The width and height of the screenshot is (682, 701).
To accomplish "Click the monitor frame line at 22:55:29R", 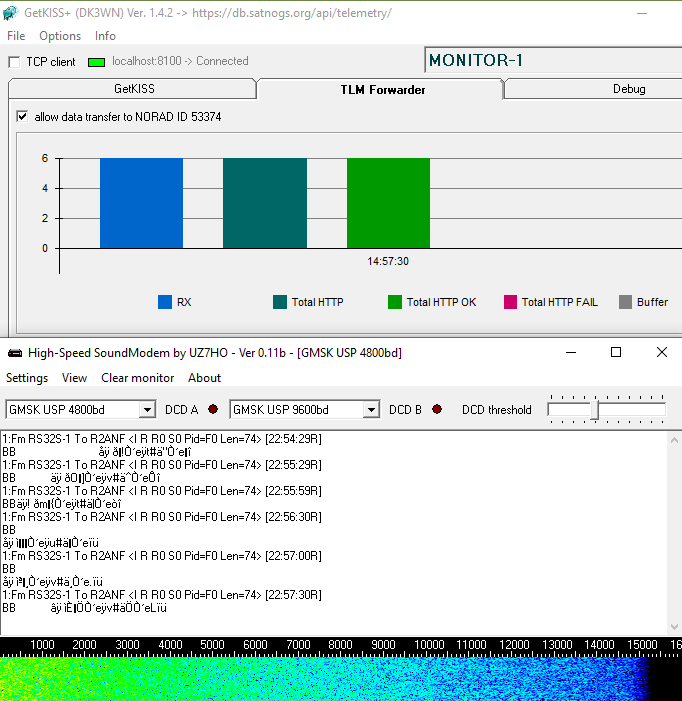I will 162,465.
